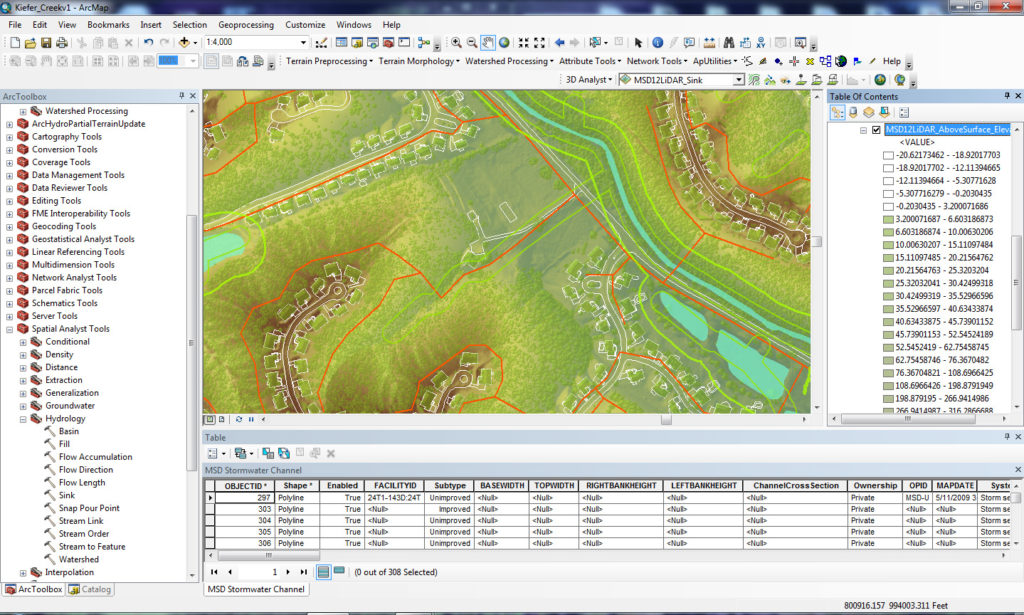Viewport: 1024px width, 615px height.
Task: Select the MSD Stormwater Channel table tab
Action: pos(255,589)
